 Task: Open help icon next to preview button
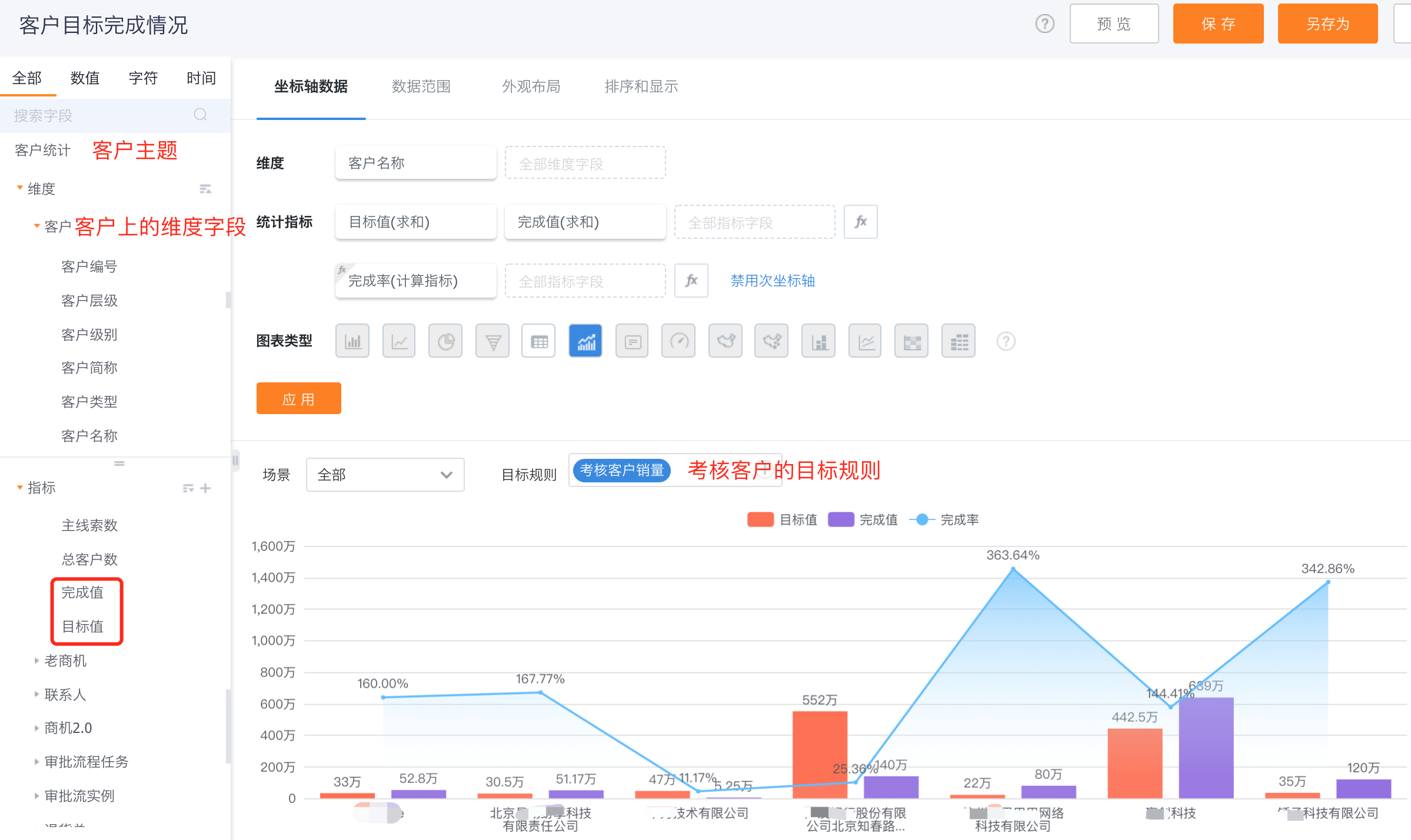1044,24
